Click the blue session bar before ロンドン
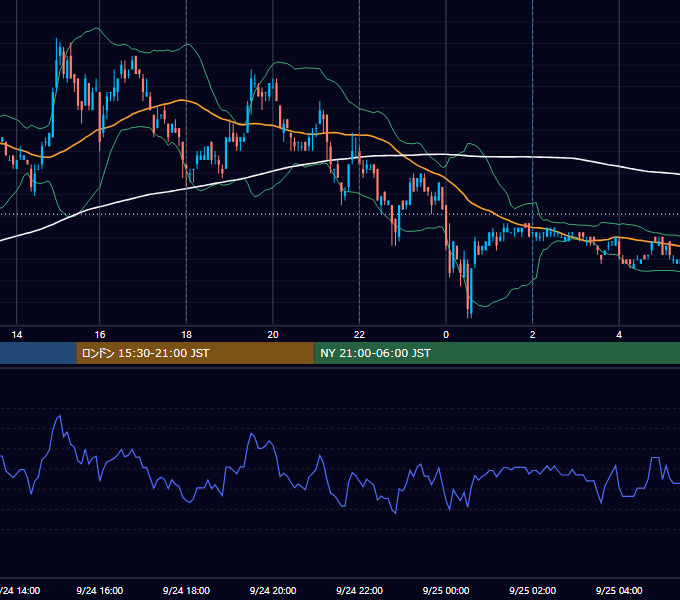The height and width of the screenshot is (600, 680). point(38,353)
